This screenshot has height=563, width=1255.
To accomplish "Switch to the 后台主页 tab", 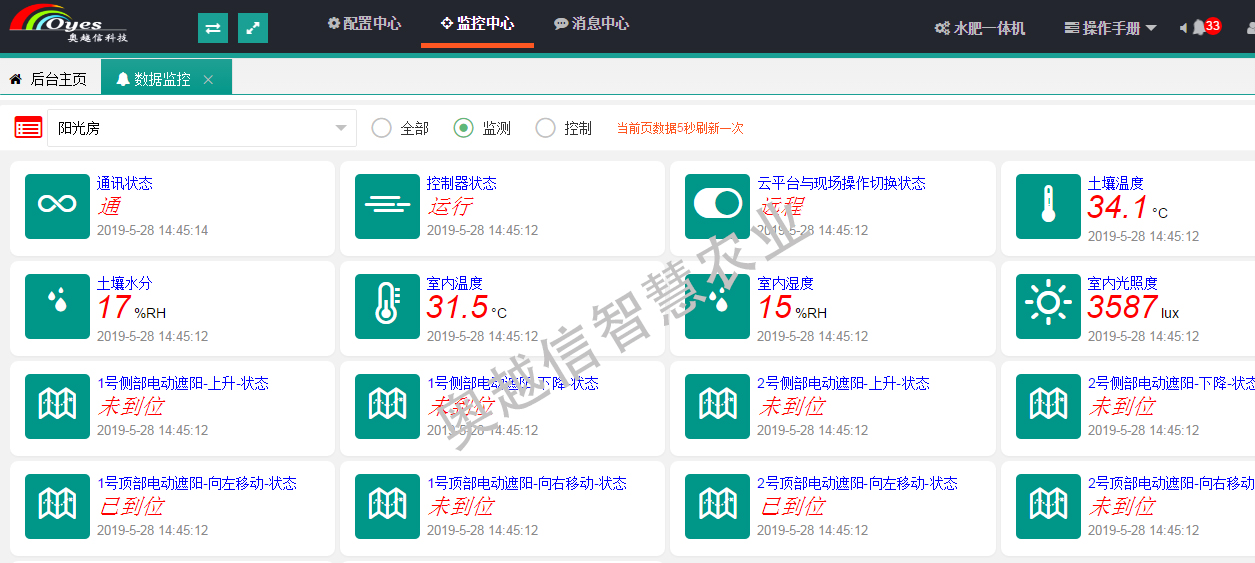I will point(48,79).
